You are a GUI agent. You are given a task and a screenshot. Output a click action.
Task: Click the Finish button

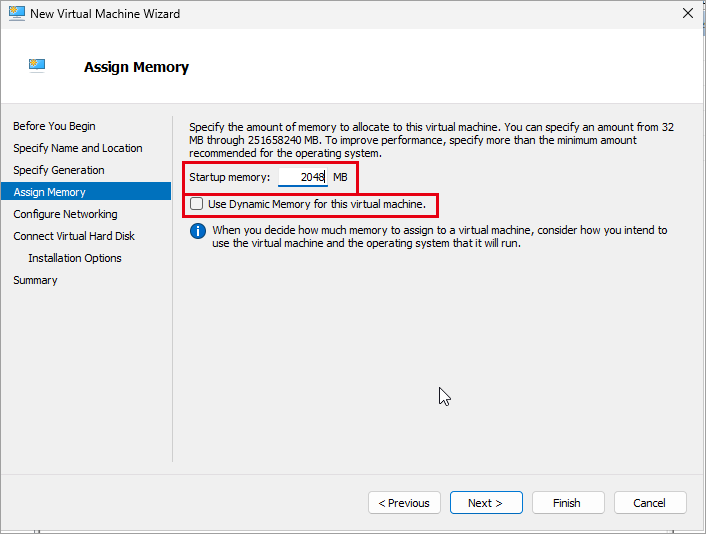tap(568, 503)
